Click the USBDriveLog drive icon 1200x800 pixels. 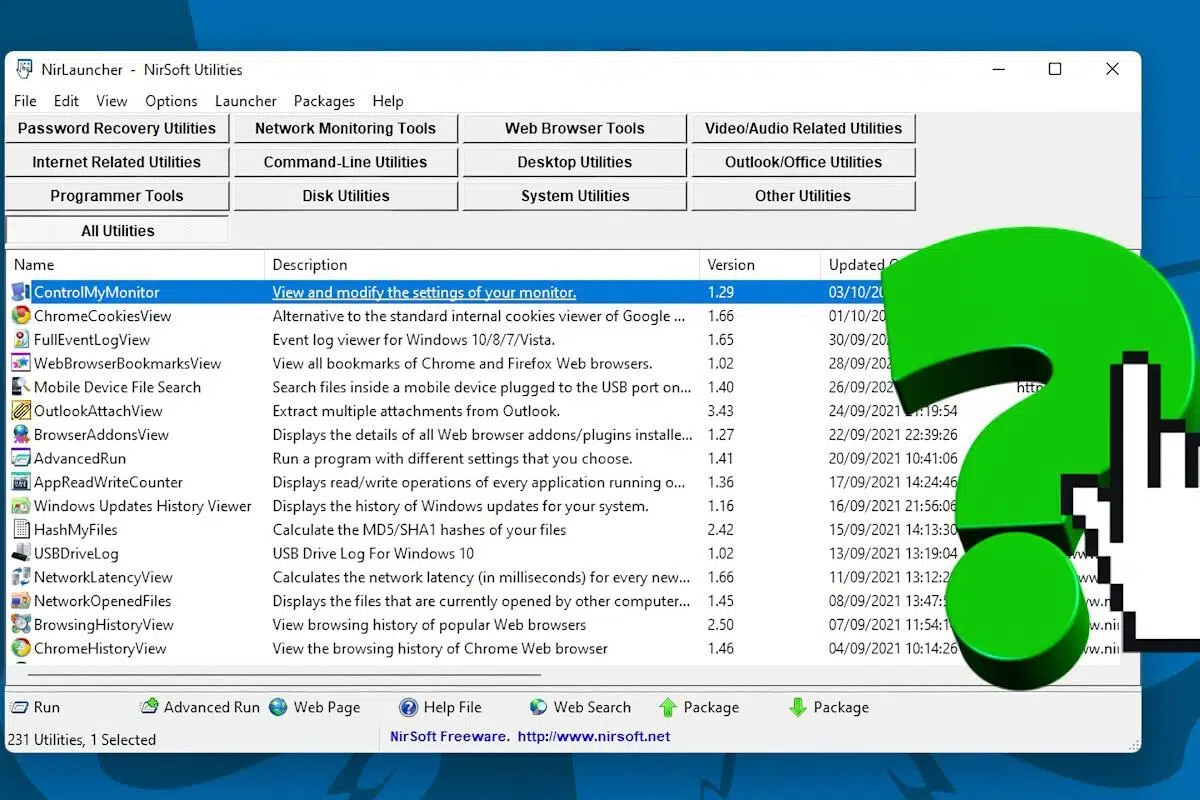(20, 554)
